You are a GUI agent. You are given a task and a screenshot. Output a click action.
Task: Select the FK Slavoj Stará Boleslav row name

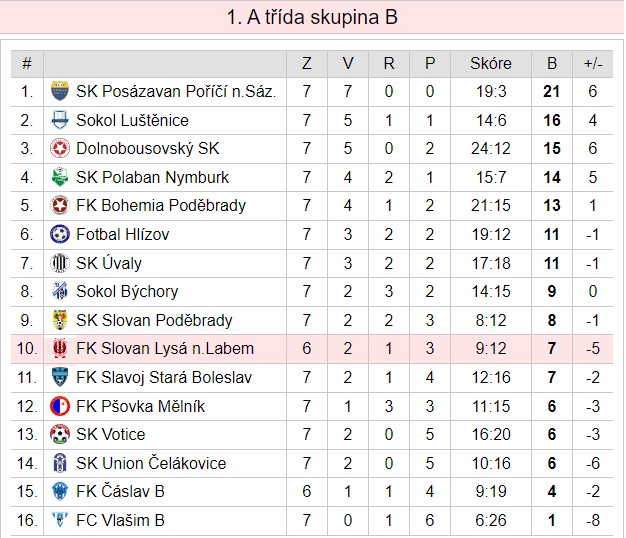pos(164,377)
